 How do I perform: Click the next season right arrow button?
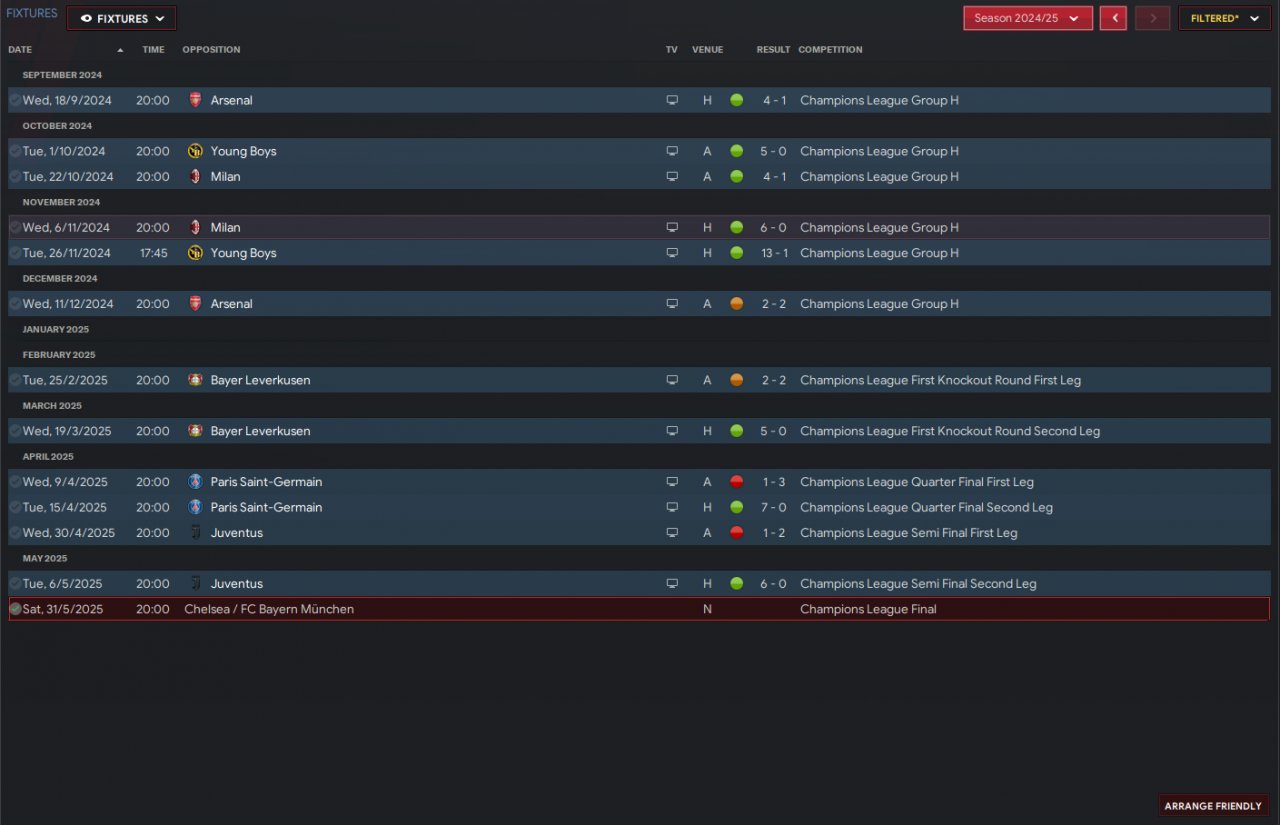coord(1153,18)
